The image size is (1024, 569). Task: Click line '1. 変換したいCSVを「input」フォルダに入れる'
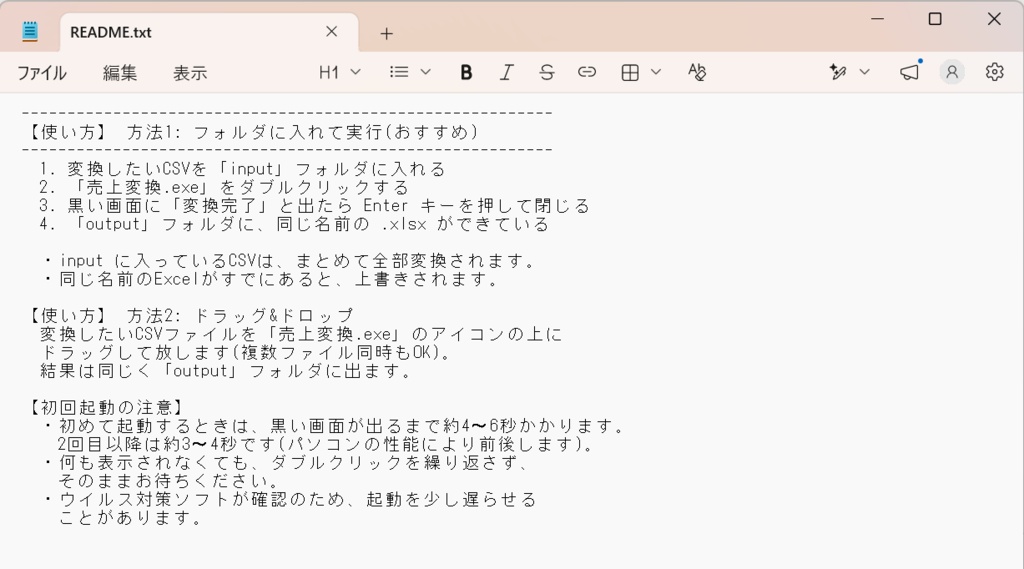(242, 169)
